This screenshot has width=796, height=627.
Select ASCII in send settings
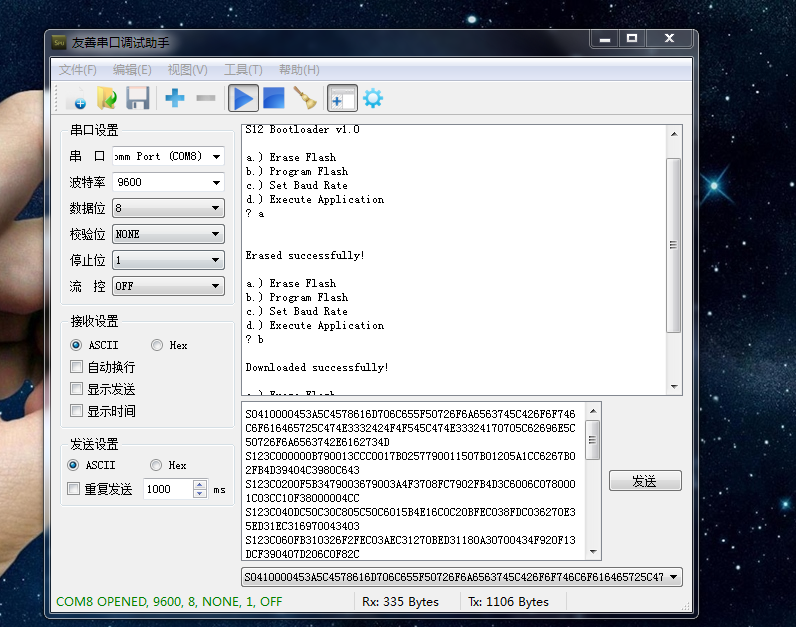(91, 465)
